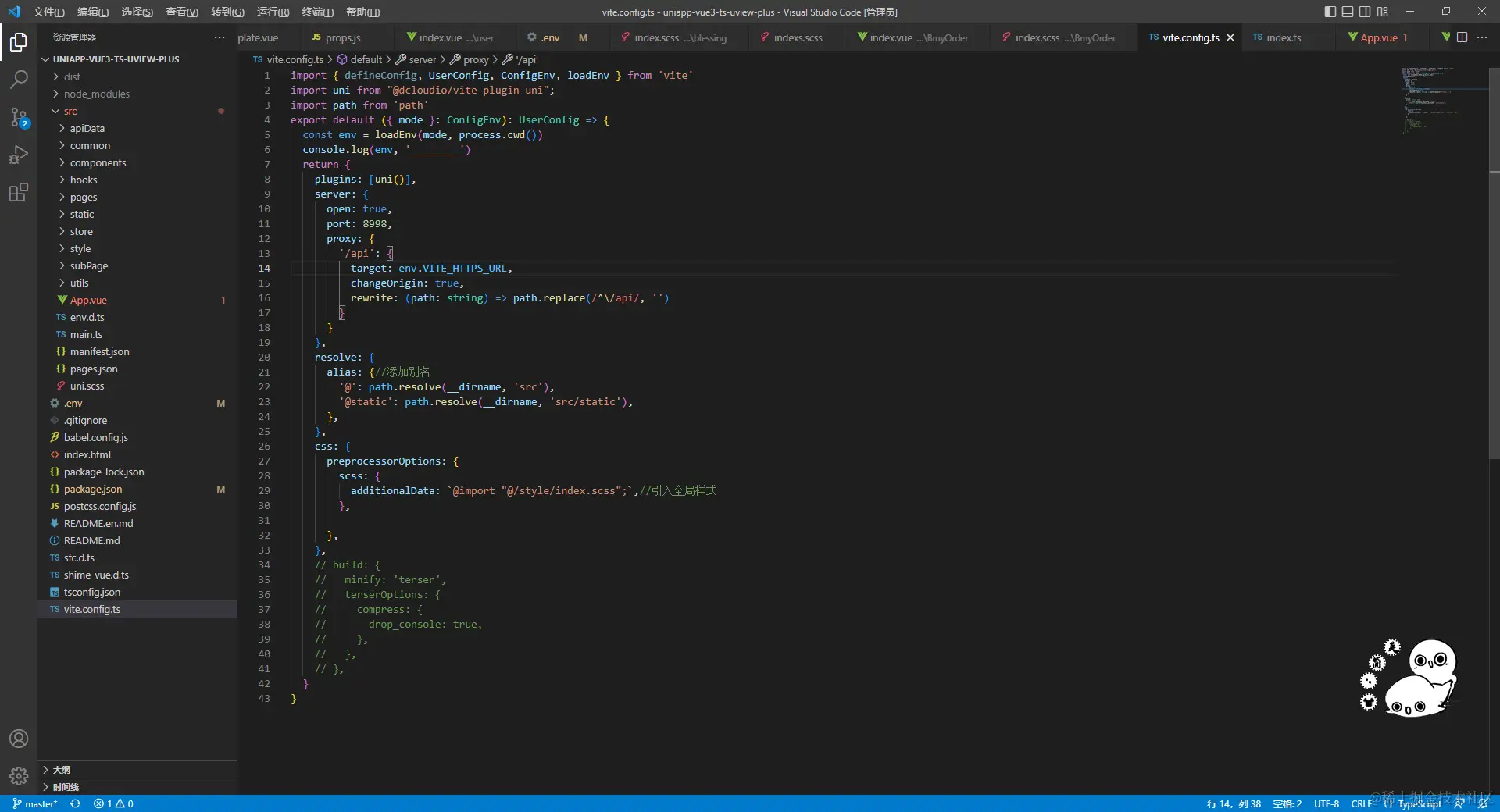Open the 编辑(E) menu

(x=93, y=12)
